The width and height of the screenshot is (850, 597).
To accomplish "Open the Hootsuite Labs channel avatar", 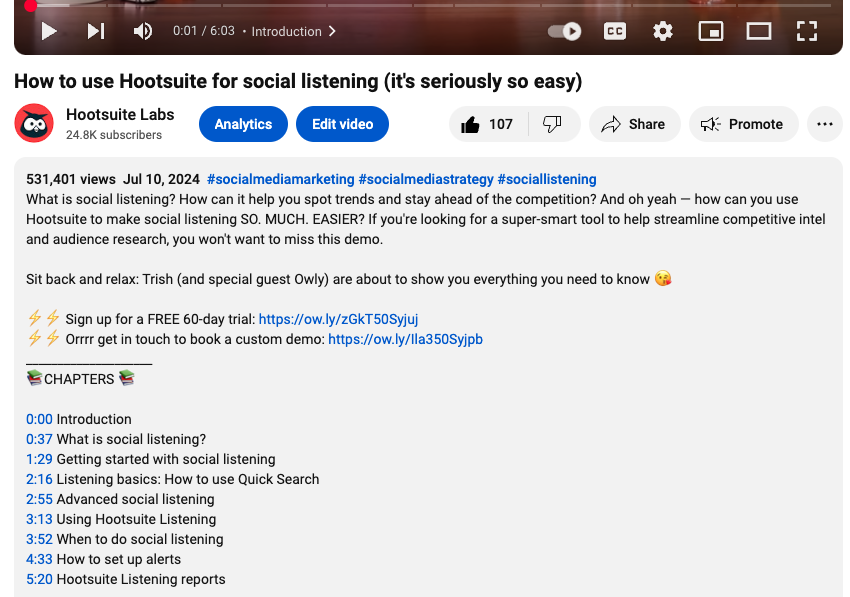I will pos(34,124).
